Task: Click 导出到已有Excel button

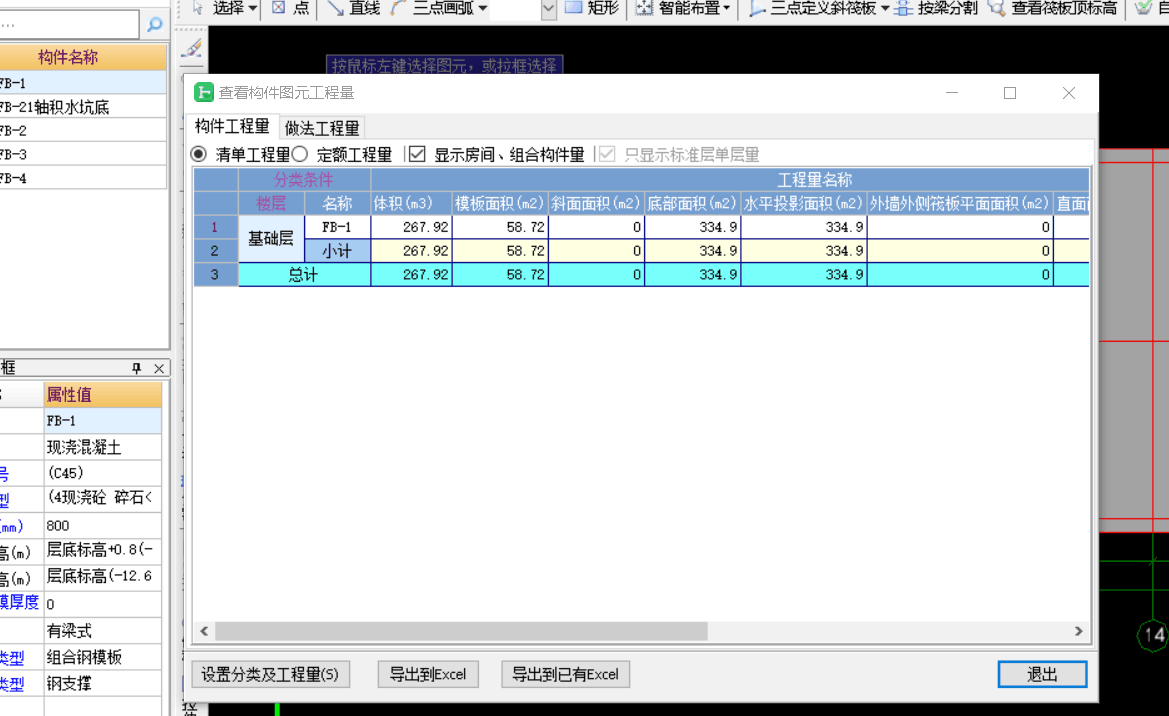Action: [565, 674]
